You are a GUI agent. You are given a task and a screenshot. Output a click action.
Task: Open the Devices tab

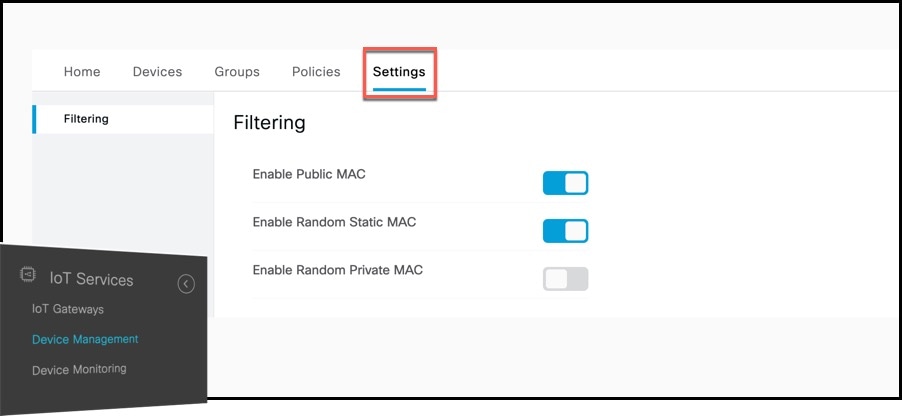pyautogui.click(x=158, y=72)
